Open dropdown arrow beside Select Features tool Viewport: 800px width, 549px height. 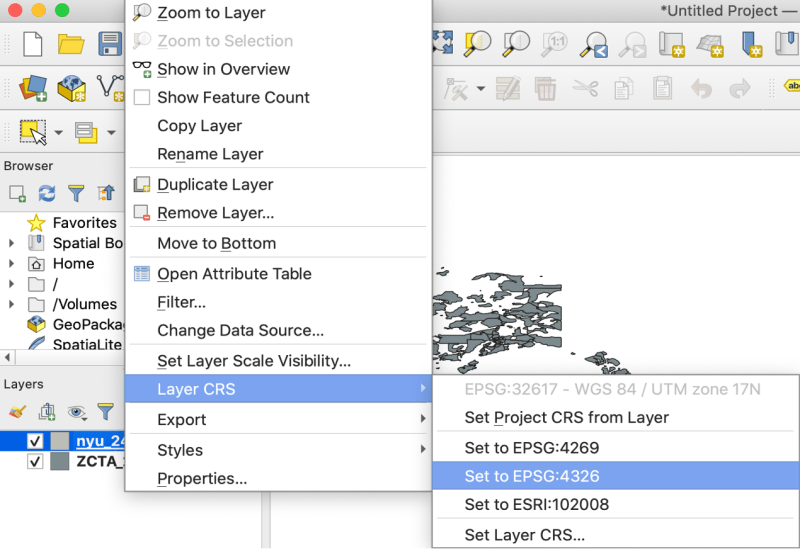pos(59,133)
